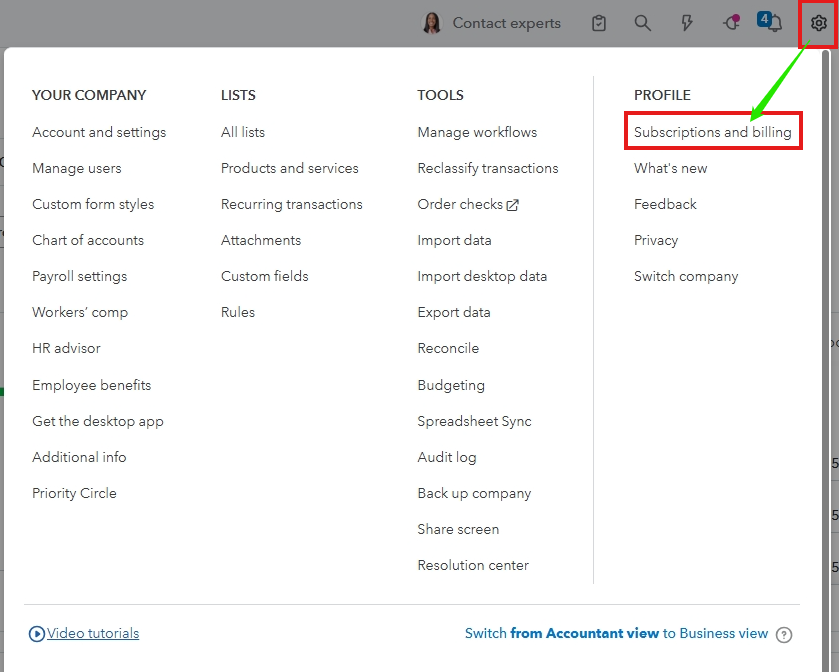Open the lightning bolt quick actions icon
The width and height of the screenshot is (839, 672).
pyautogui.click(x=687, y=23)
